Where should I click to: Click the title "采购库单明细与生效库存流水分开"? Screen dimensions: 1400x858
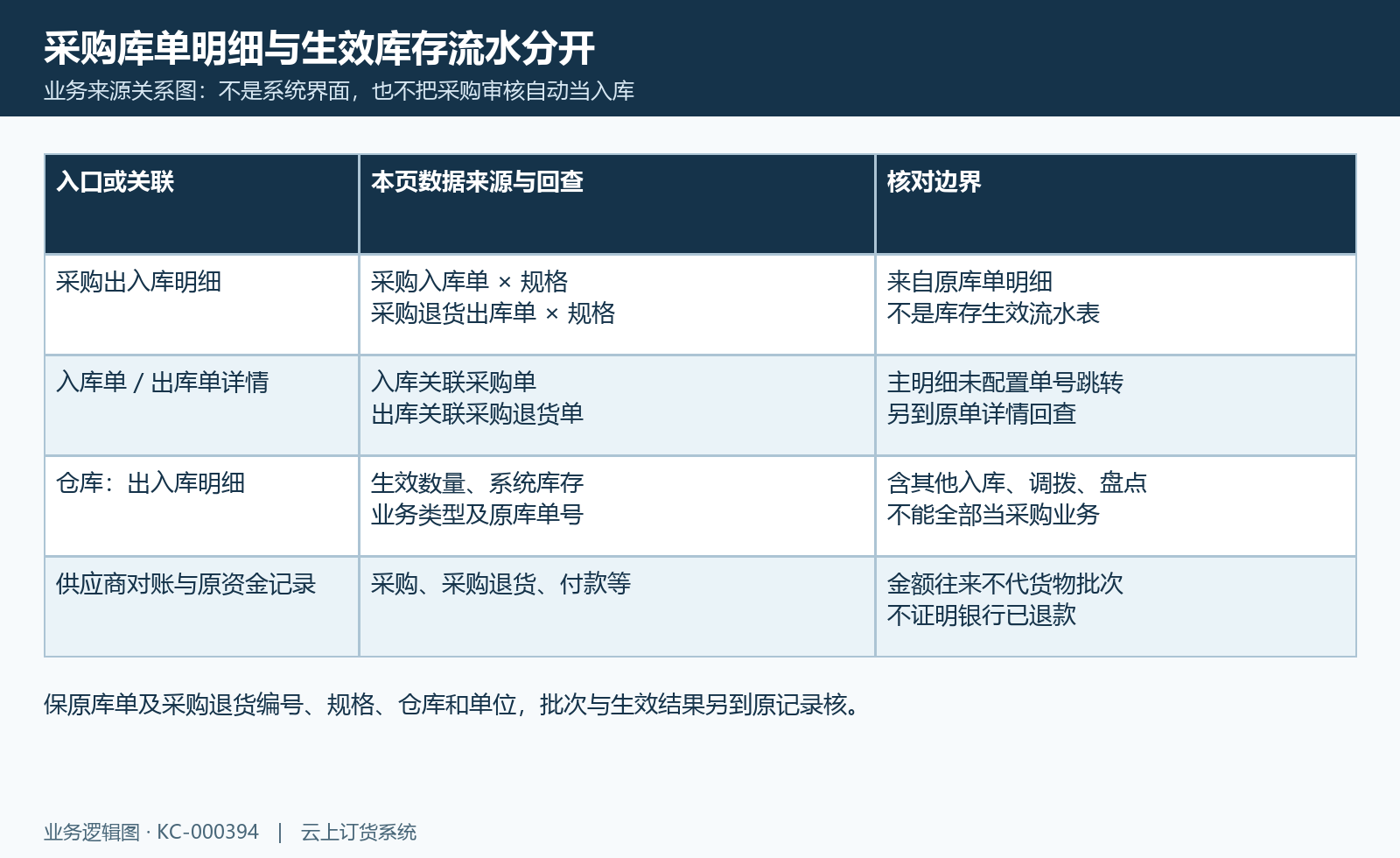click(x=319, y=48)
